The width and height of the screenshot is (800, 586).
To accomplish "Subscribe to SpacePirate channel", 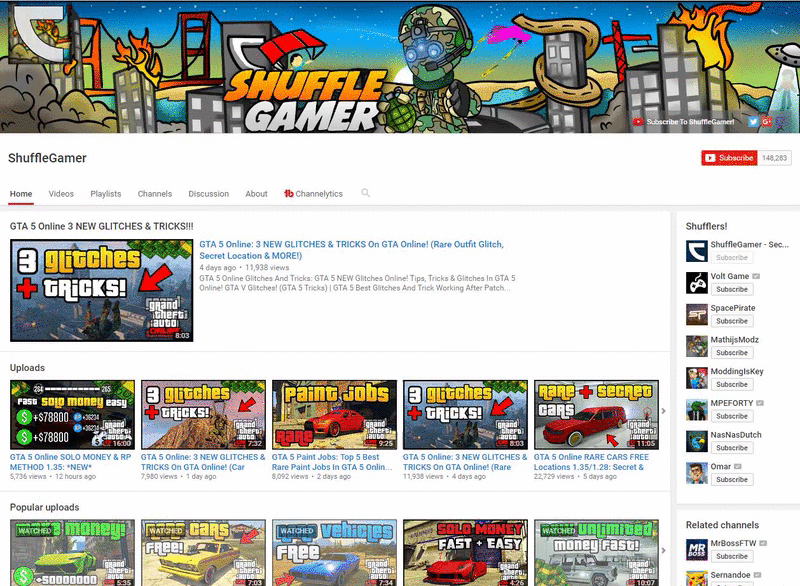I will coord(732,321).
